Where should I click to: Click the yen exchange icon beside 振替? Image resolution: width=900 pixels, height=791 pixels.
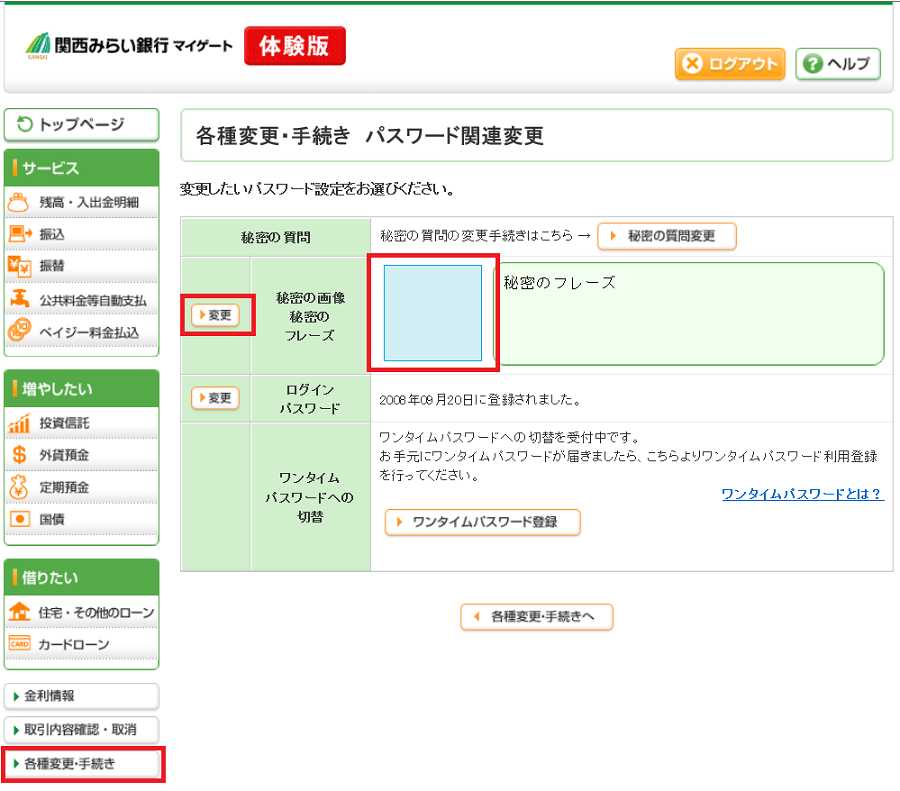point(19,266)
